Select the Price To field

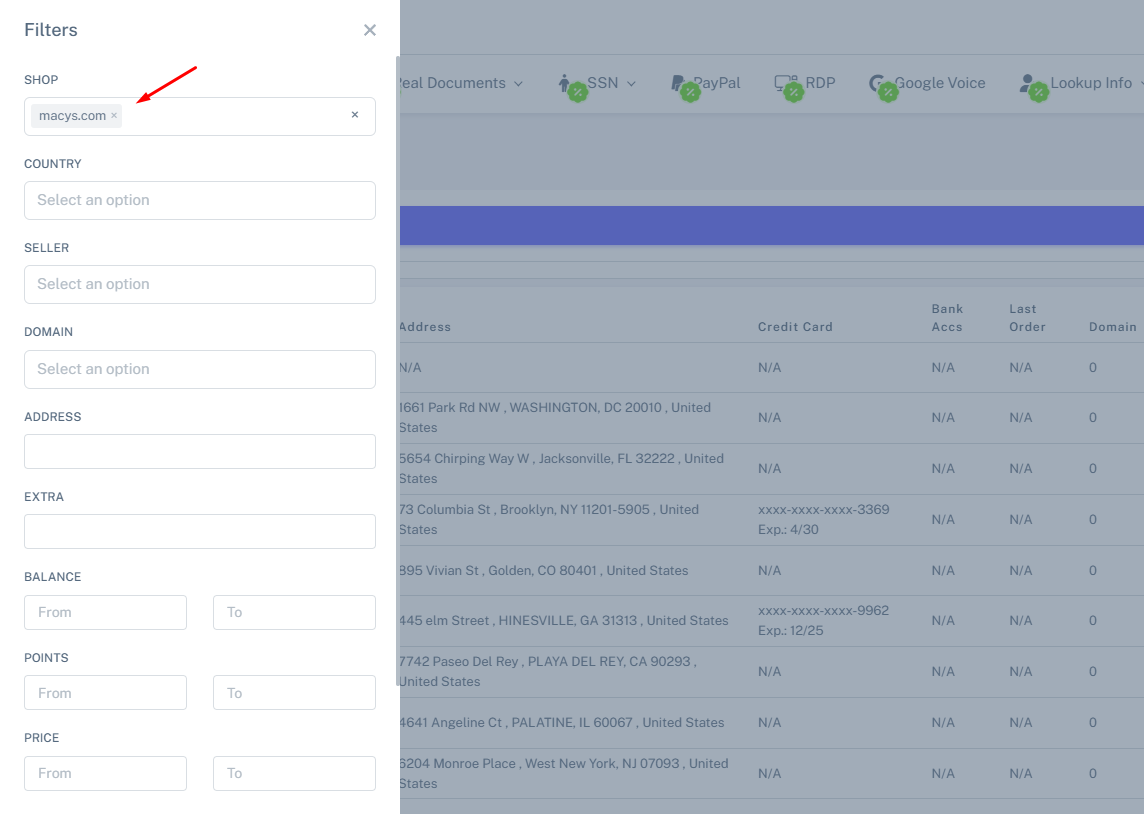[x=294, y=773]
